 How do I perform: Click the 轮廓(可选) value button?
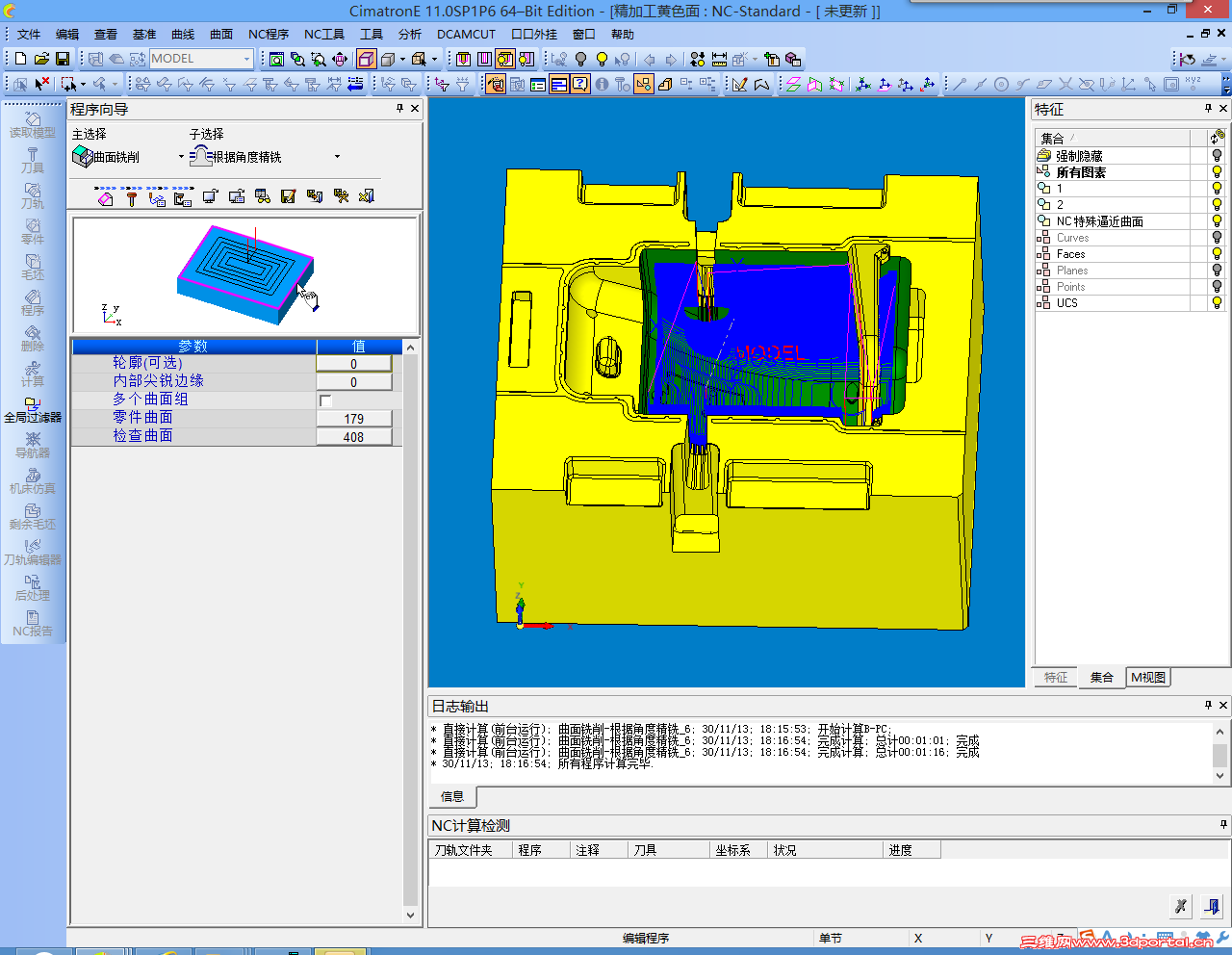pyautogui.click(x=353, y=364)
